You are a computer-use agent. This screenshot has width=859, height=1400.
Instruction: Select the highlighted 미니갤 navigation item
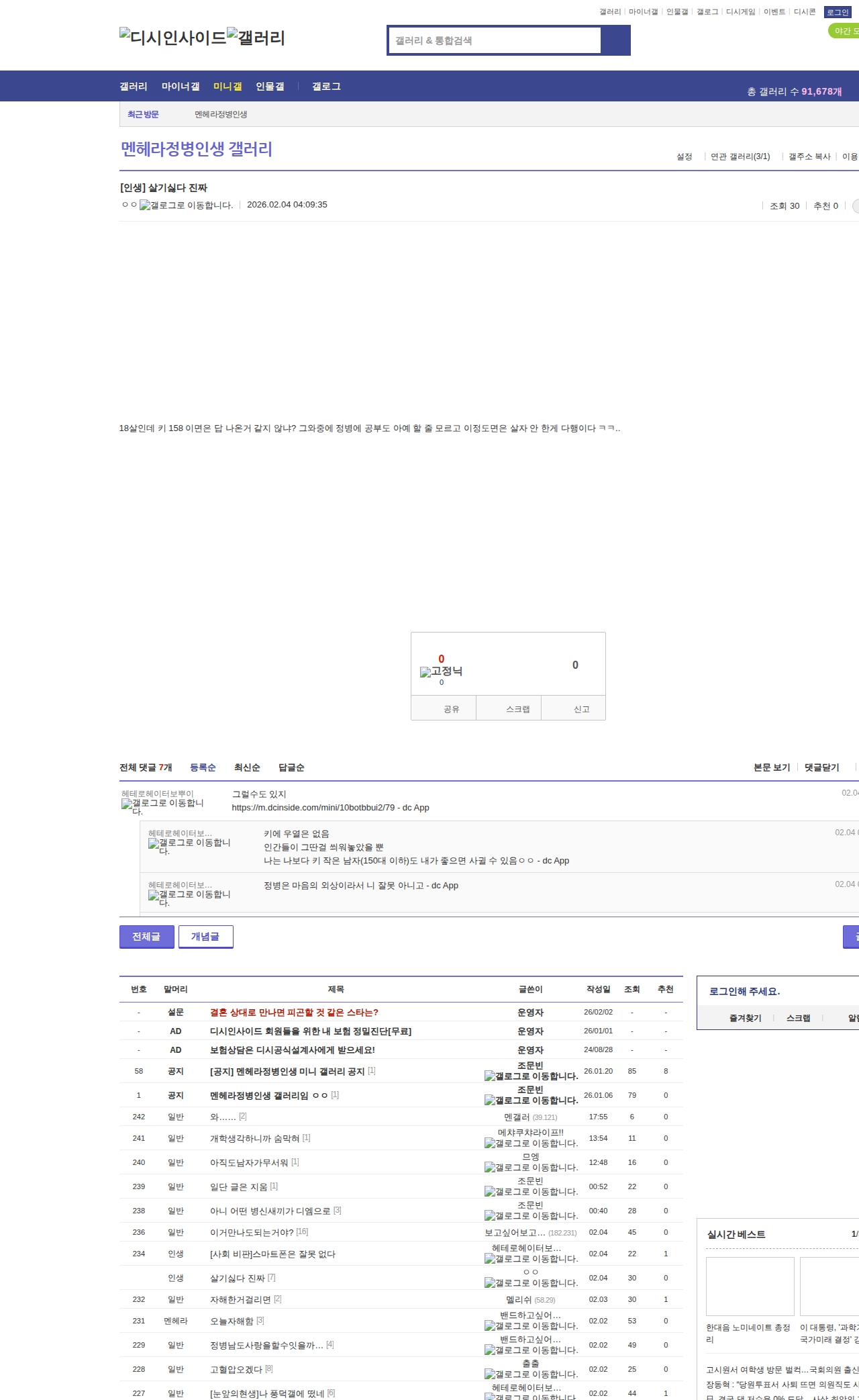pyautogui.click(x=228, y=87)
